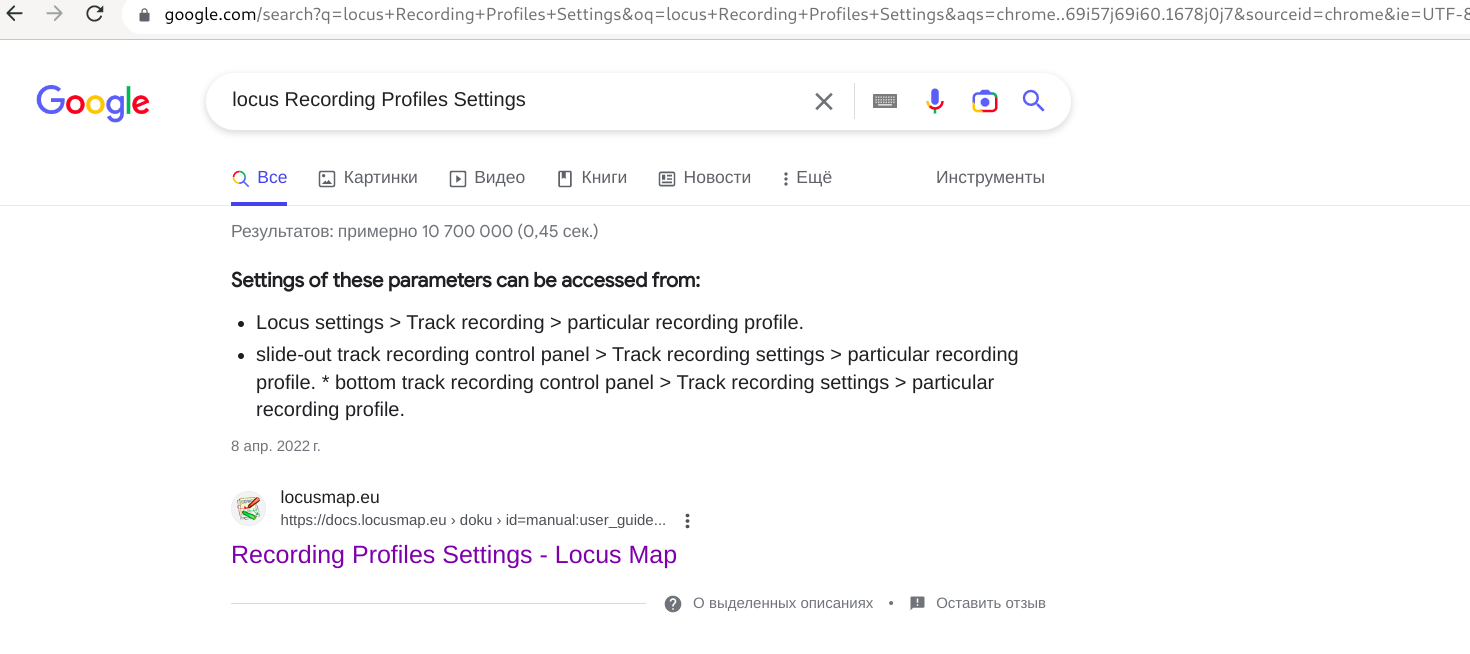Open the Новости tab
1470x654 pixels.
point(705,178)
